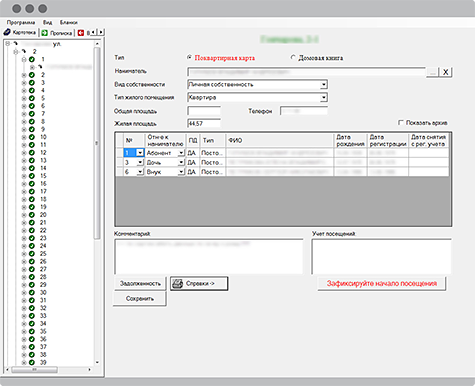Click the Дата рождения column header
Image resolution: width=475 pixels, height=386 pixels.
point(350,140)
